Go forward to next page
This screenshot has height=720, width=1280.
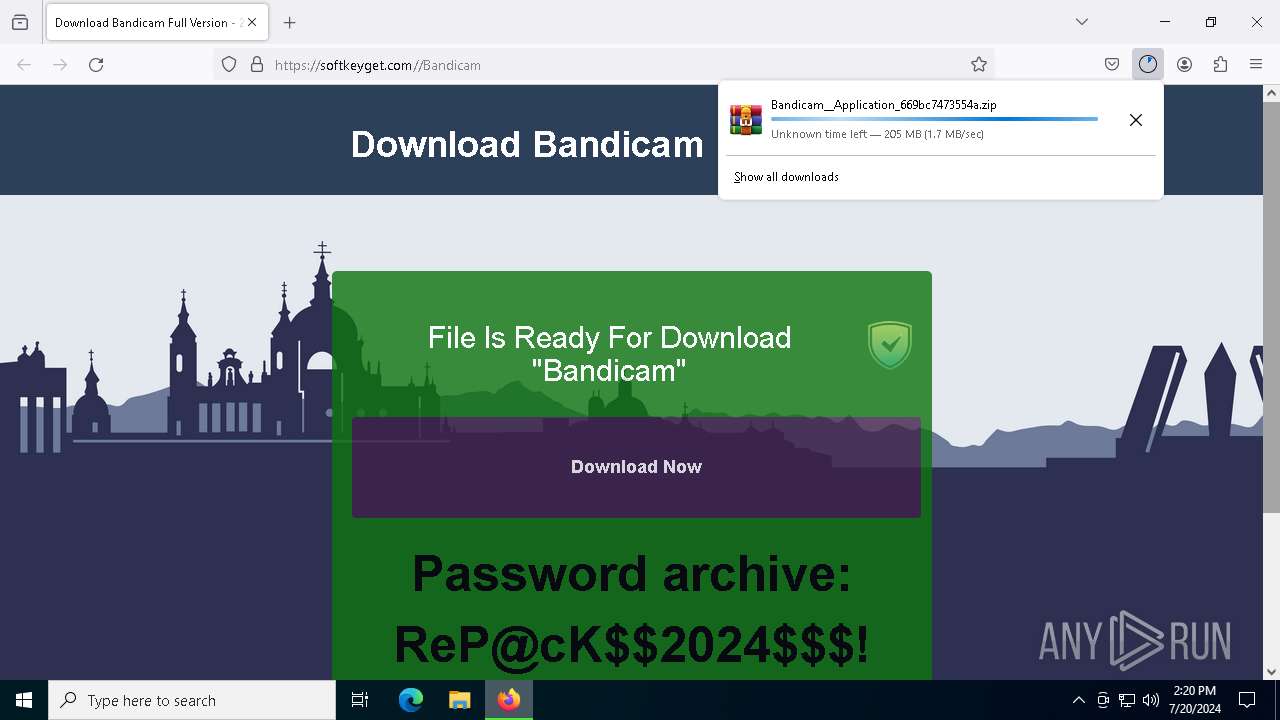click(x=60, y=64)
